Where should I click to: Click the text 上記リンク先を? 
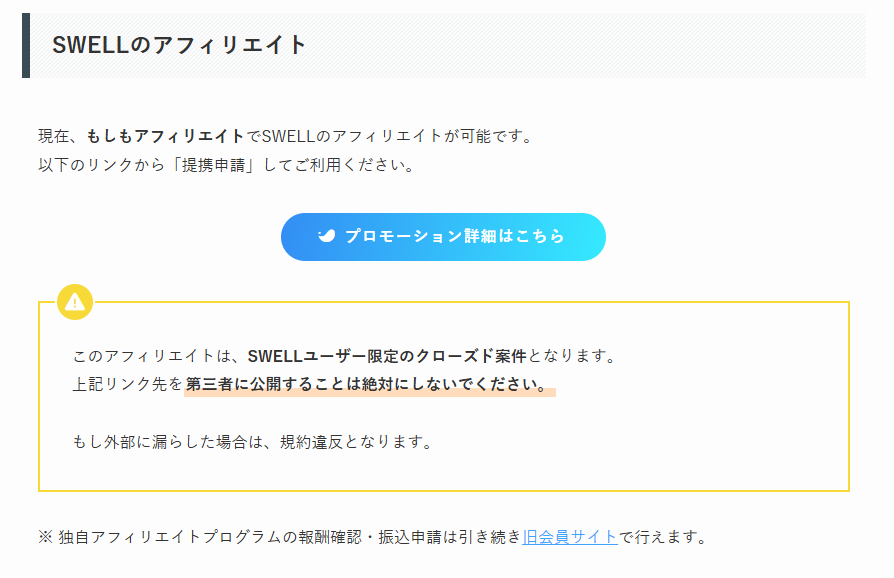127,385
